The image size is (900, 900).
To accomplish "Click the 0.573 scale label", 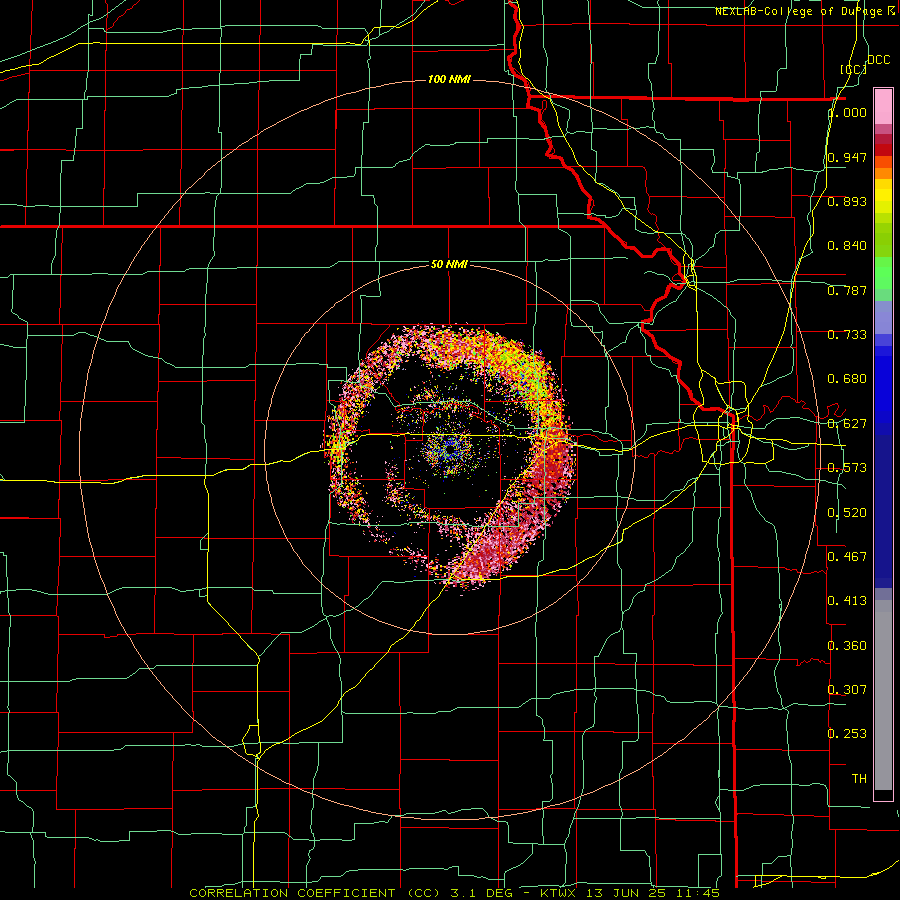I will pos(847,468).
